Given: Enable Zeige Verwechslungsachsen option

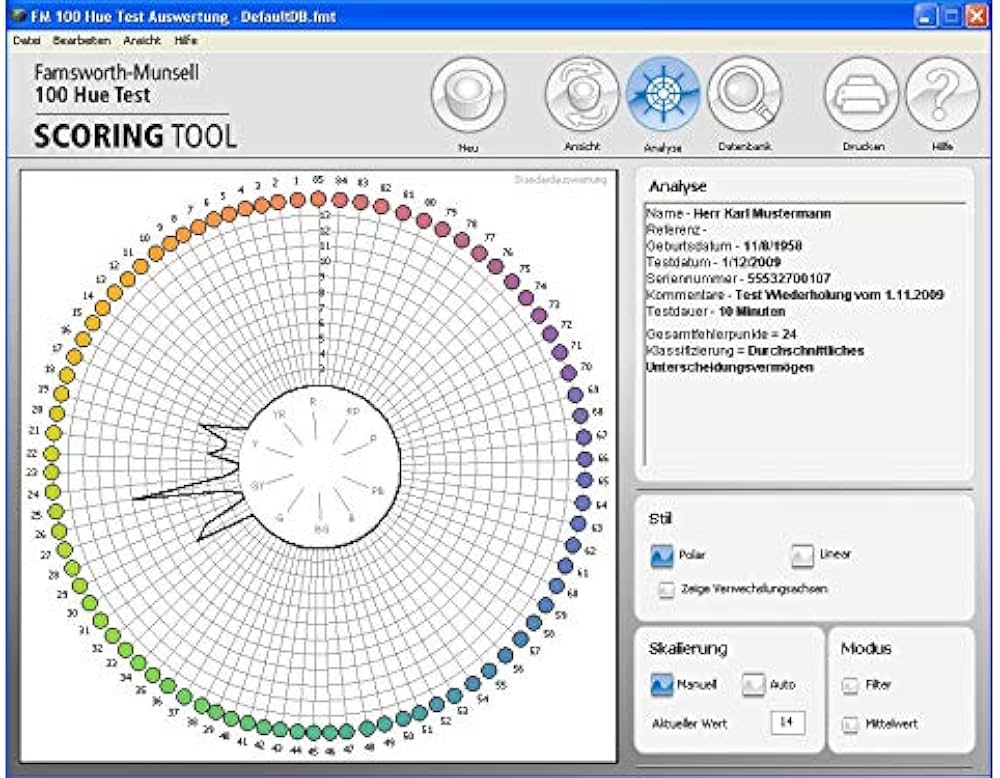Looking at the screenshot, I should click(665, 590).
